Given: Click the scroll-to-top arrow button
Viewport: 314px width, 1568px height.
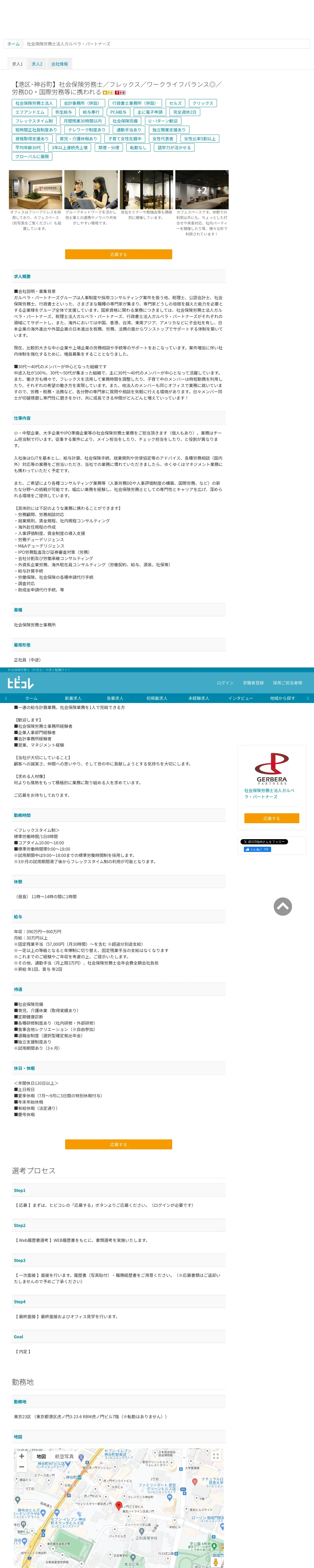Looking at the screenshot, I should click(282, 906).
